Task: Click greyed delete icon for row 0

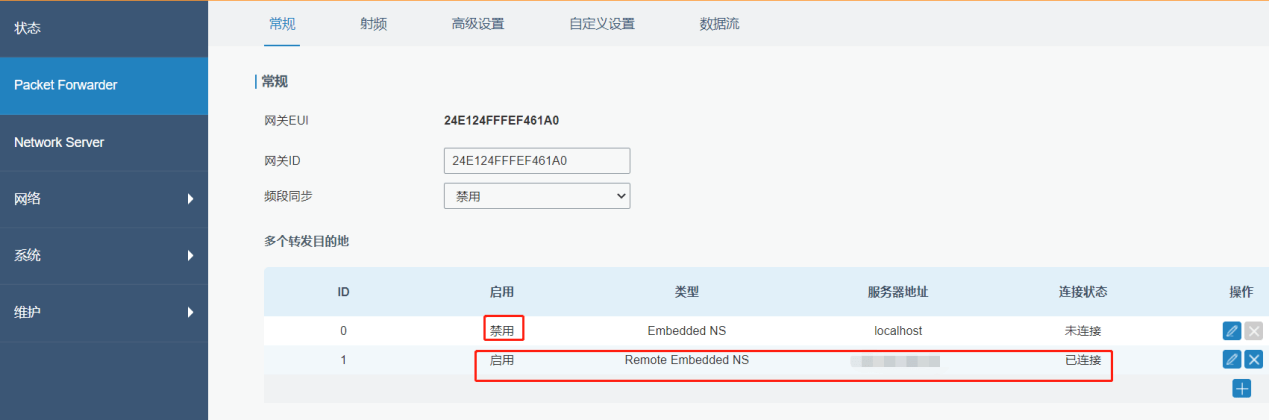Action: [x=1253, y=331]
